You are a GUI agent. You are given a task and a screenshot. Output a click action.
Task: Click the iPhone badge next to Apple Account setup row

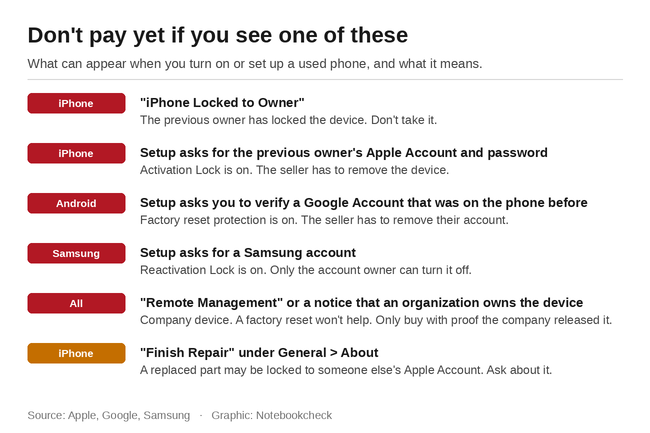pos(76,153)
